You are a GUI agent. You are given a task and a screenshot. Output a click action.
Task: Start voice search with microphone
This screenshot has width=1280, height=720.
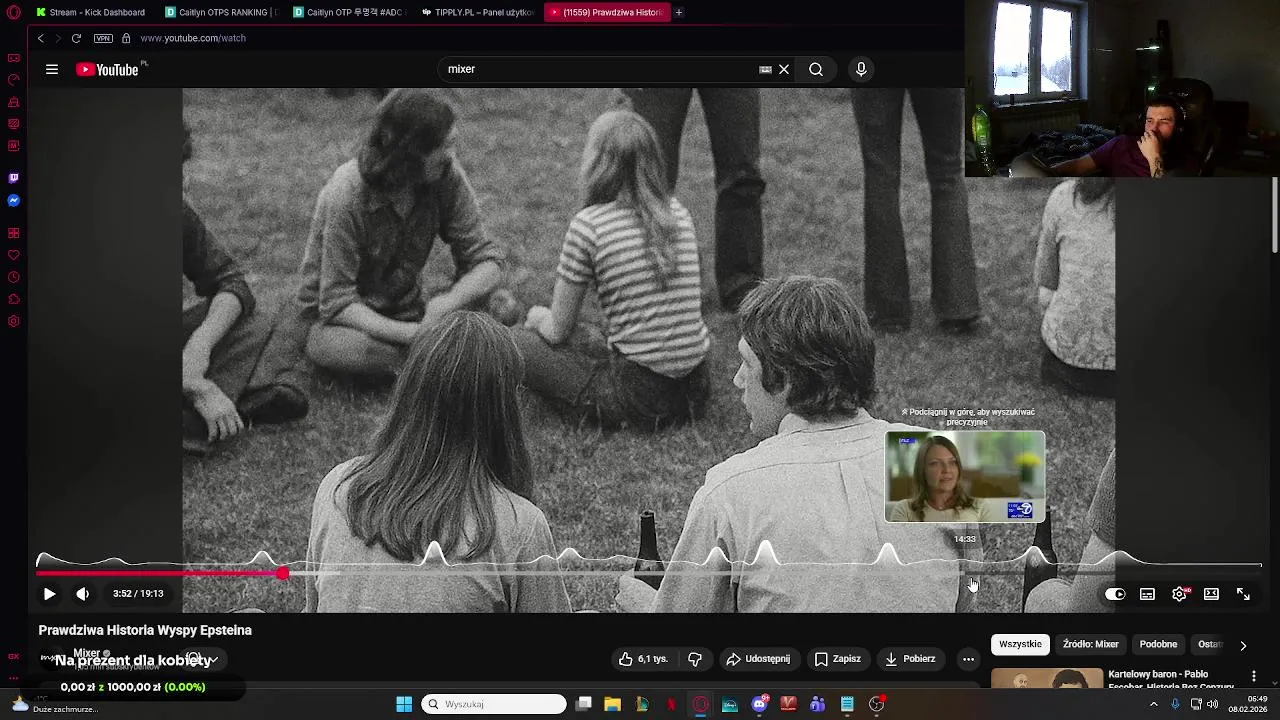[861, 69]
